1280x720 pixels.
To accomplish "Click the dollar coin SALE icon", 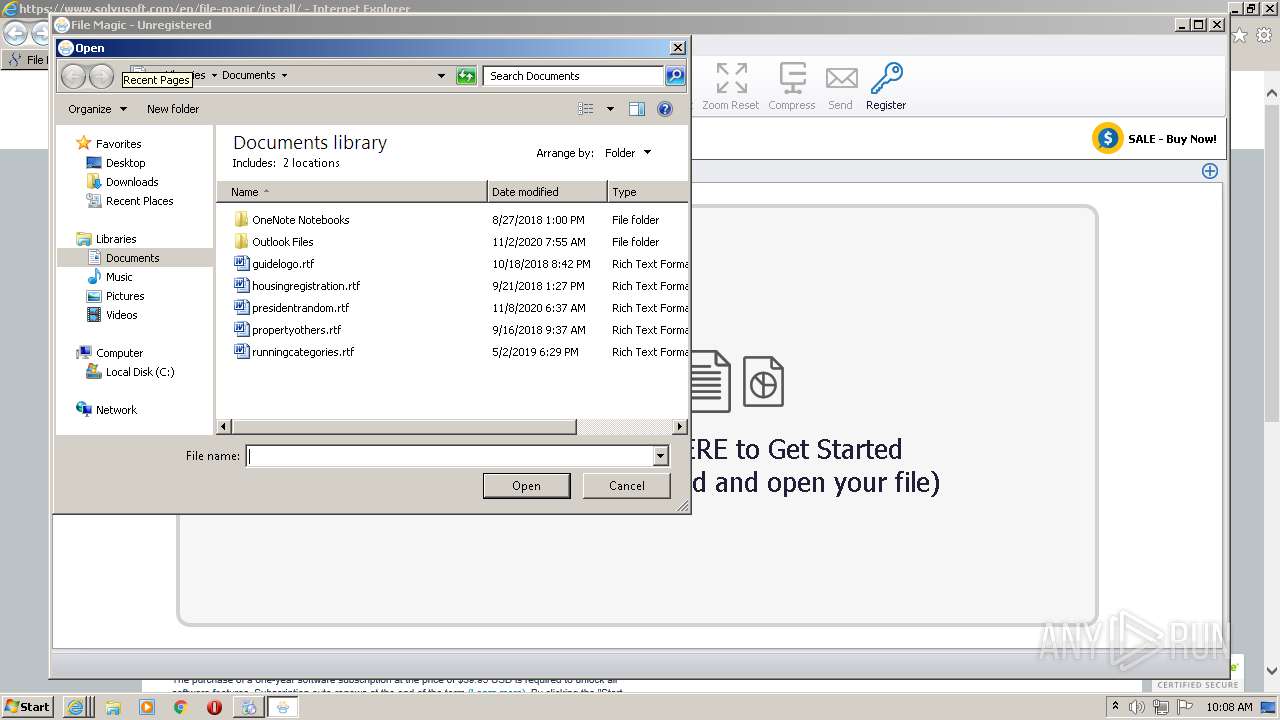I will [x=1107, y=139].
